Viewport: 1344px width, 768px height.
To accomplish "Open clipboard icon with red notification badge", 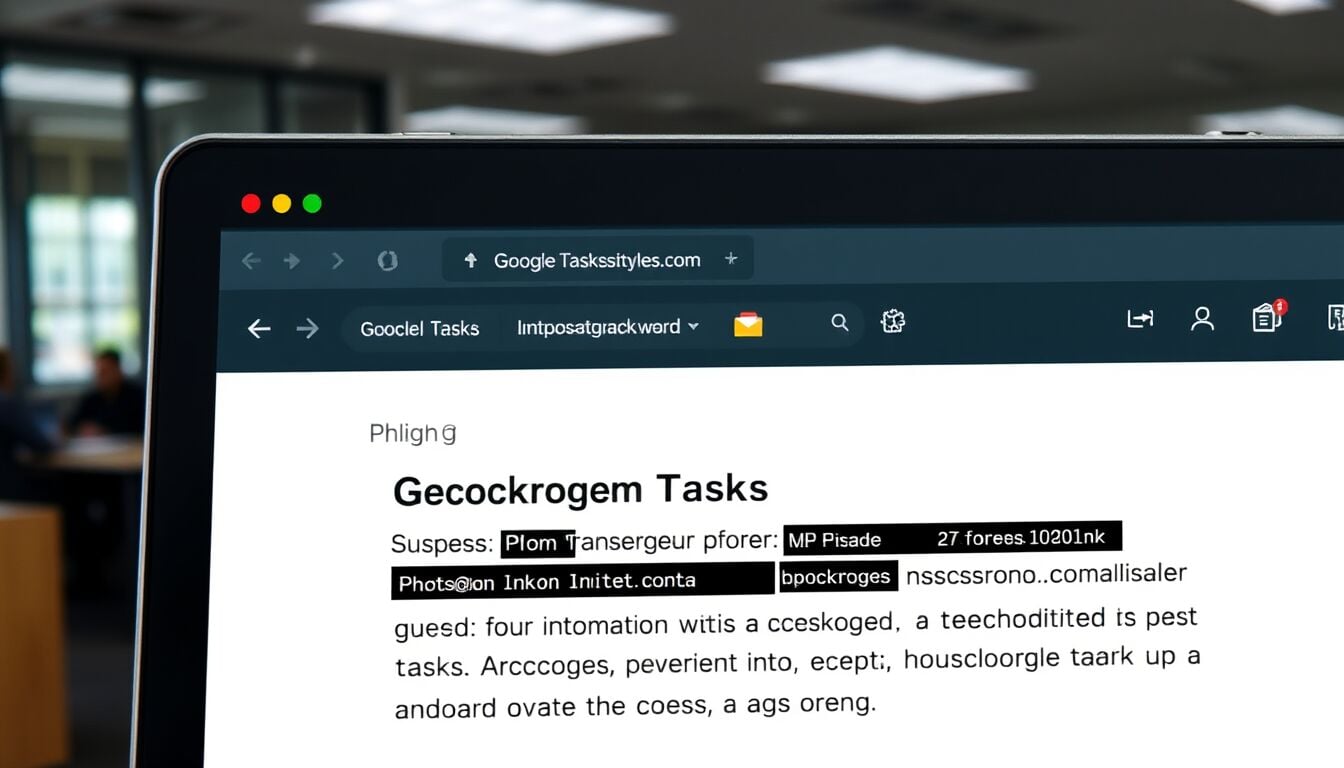I will [x=1267, y=317].
